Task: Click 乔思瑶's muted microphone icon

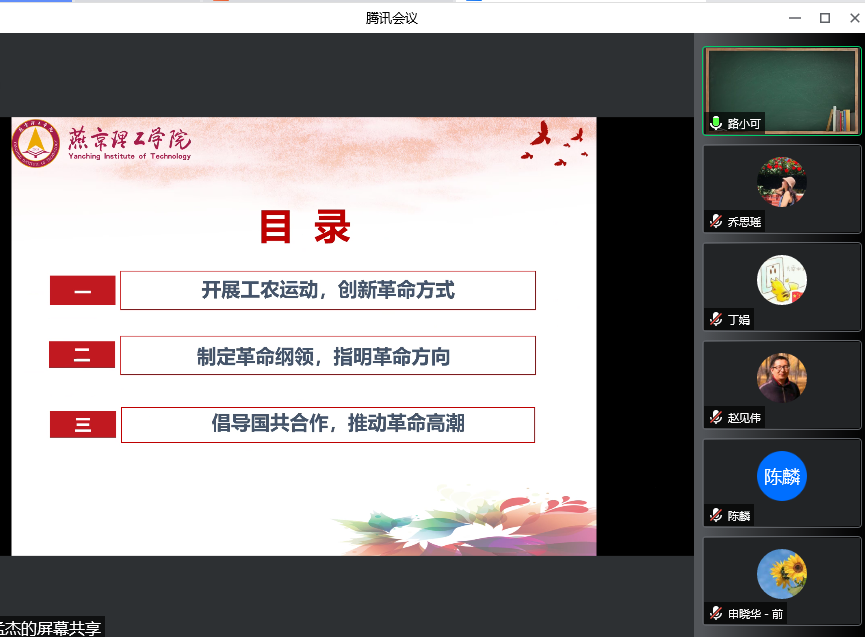Action: point(716,222)
